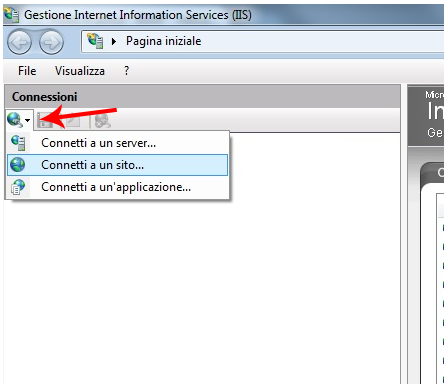The height and width of the screenshot is (389, 448).
Task: Click the IIS icon in the address bar
Action: coord(95,41)
